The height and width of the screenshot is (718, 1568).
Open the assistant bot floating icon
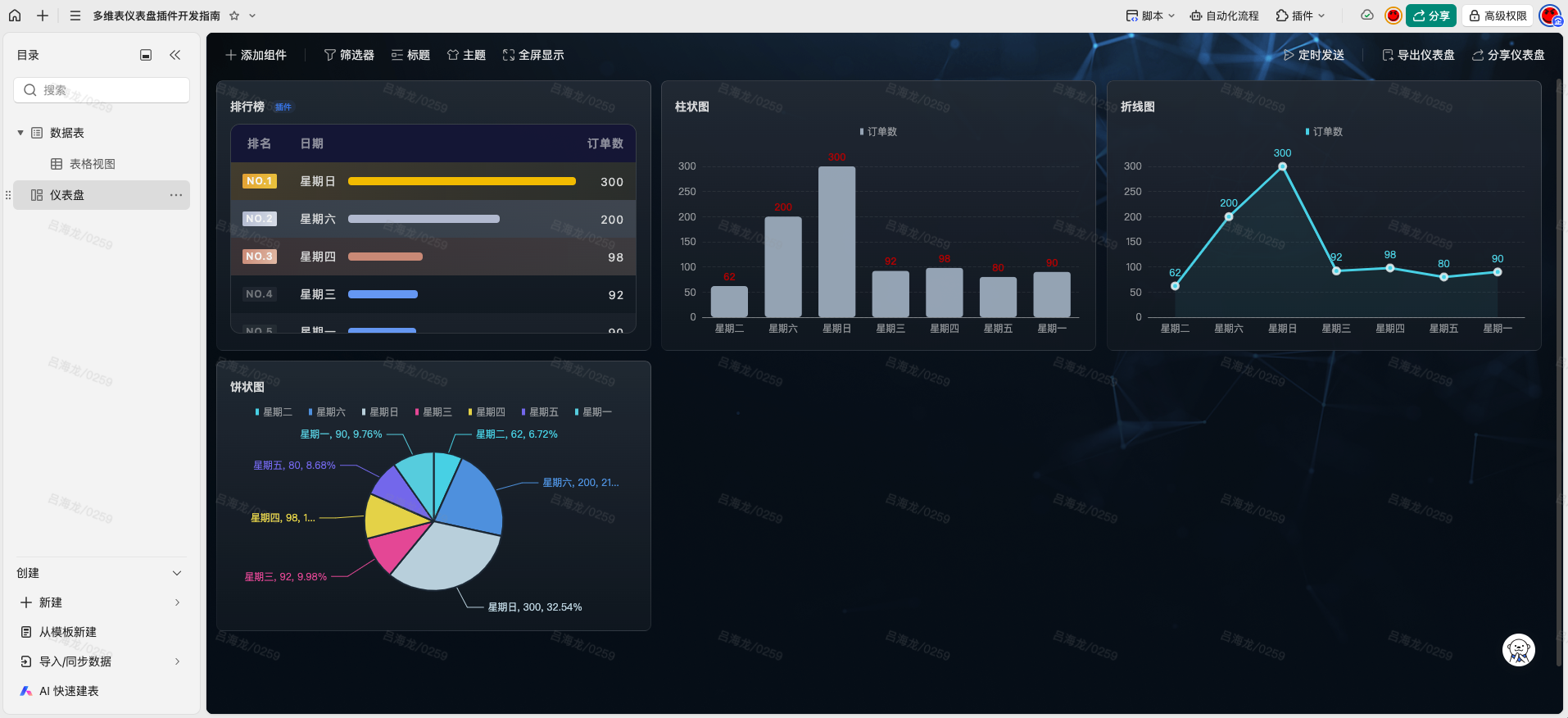(x=1518, y=650)
